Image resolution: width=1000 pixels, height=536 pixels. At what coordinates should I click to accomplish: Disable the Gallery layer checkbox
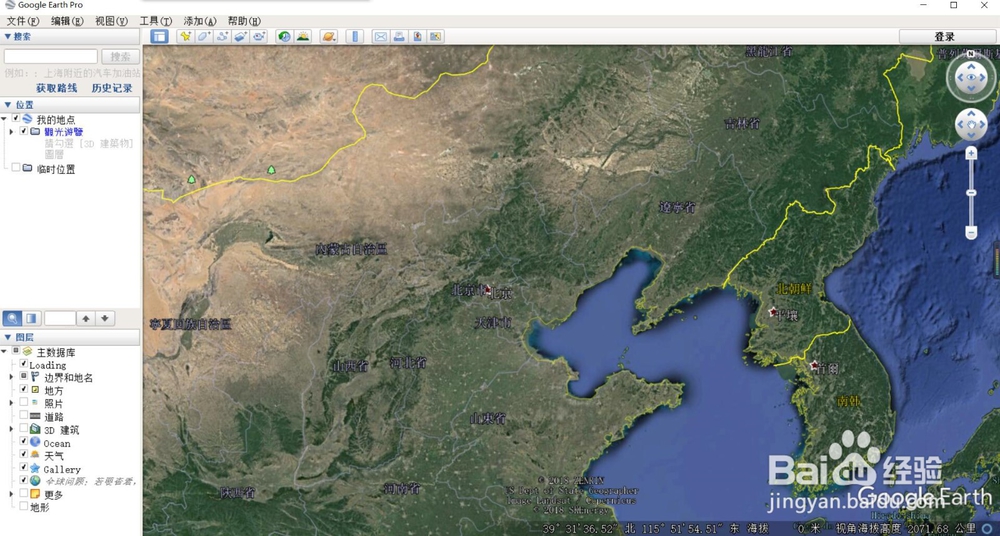tap(24, 468)
